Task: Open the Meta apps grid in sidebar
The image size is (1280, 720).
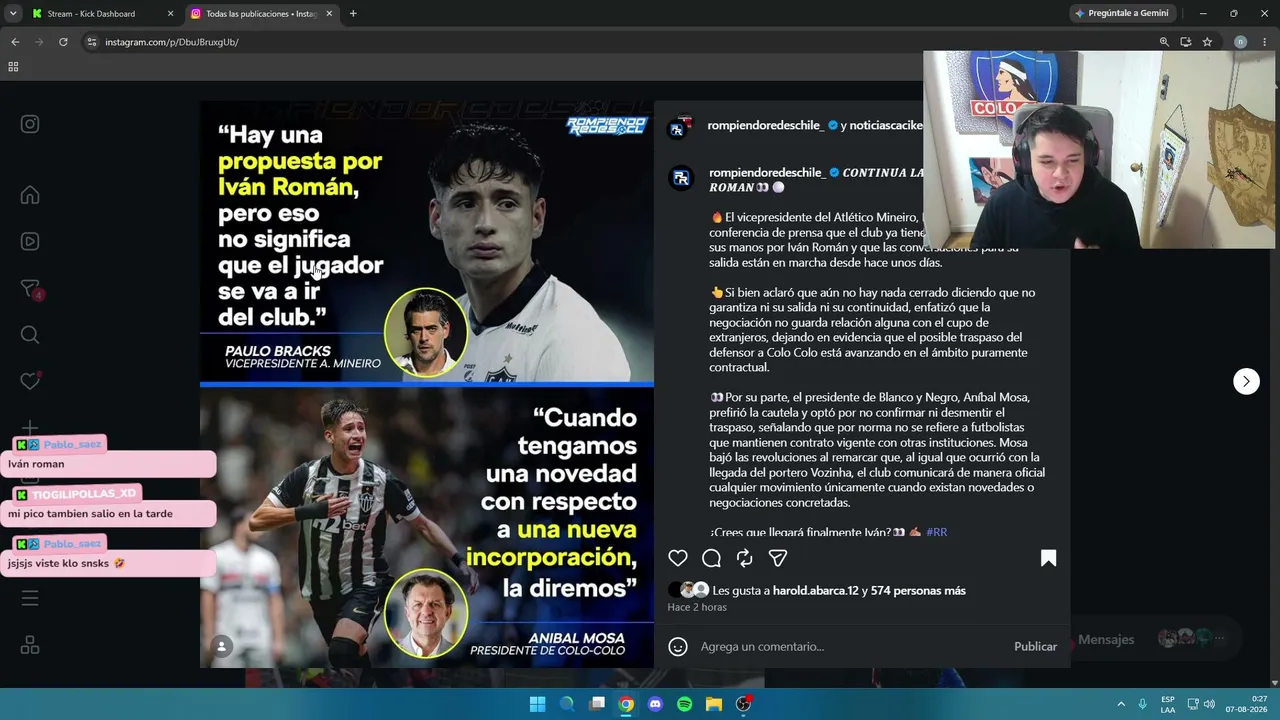Action: (30, 645)
